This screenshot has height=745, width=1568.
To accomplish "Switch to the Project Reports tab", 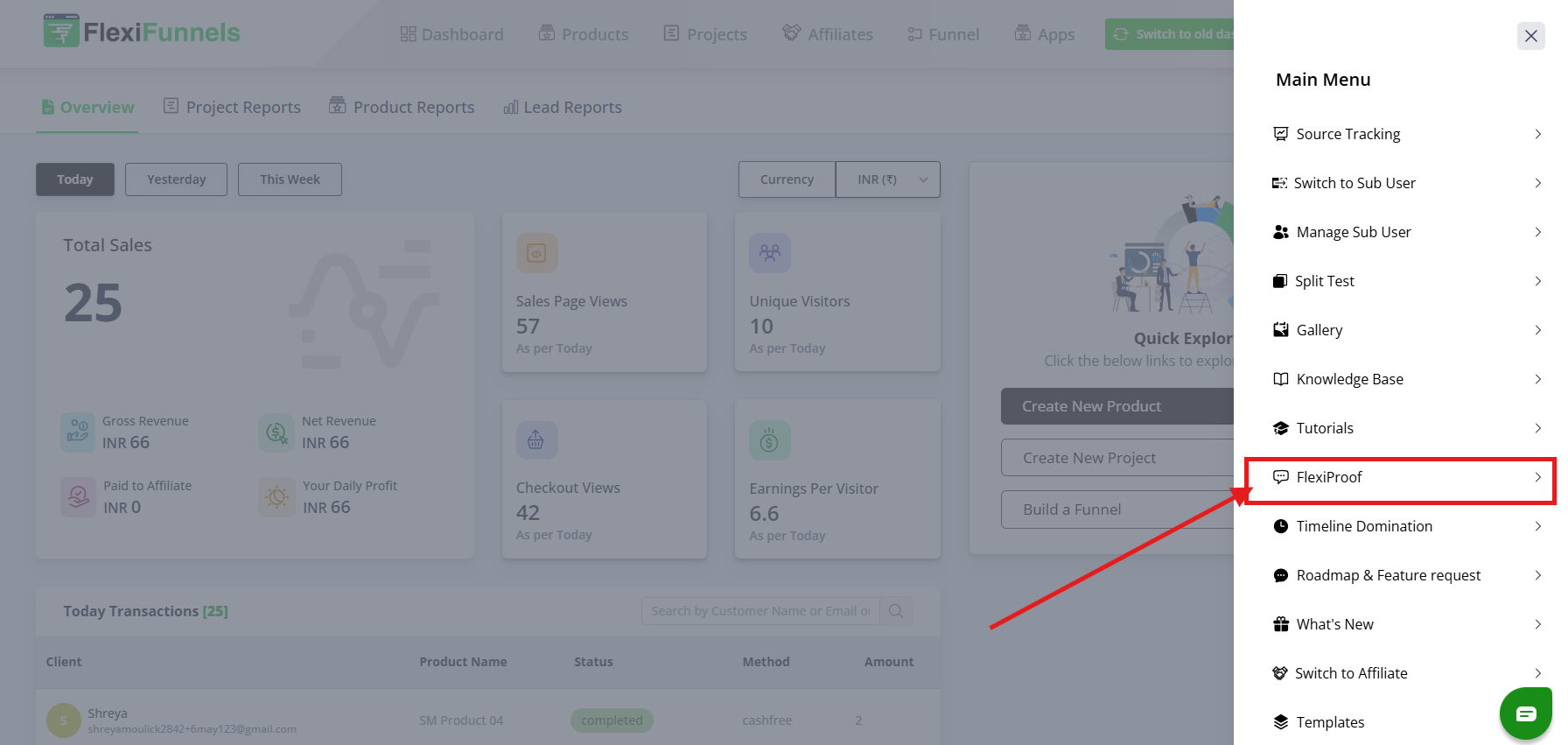I will point(232,107).
